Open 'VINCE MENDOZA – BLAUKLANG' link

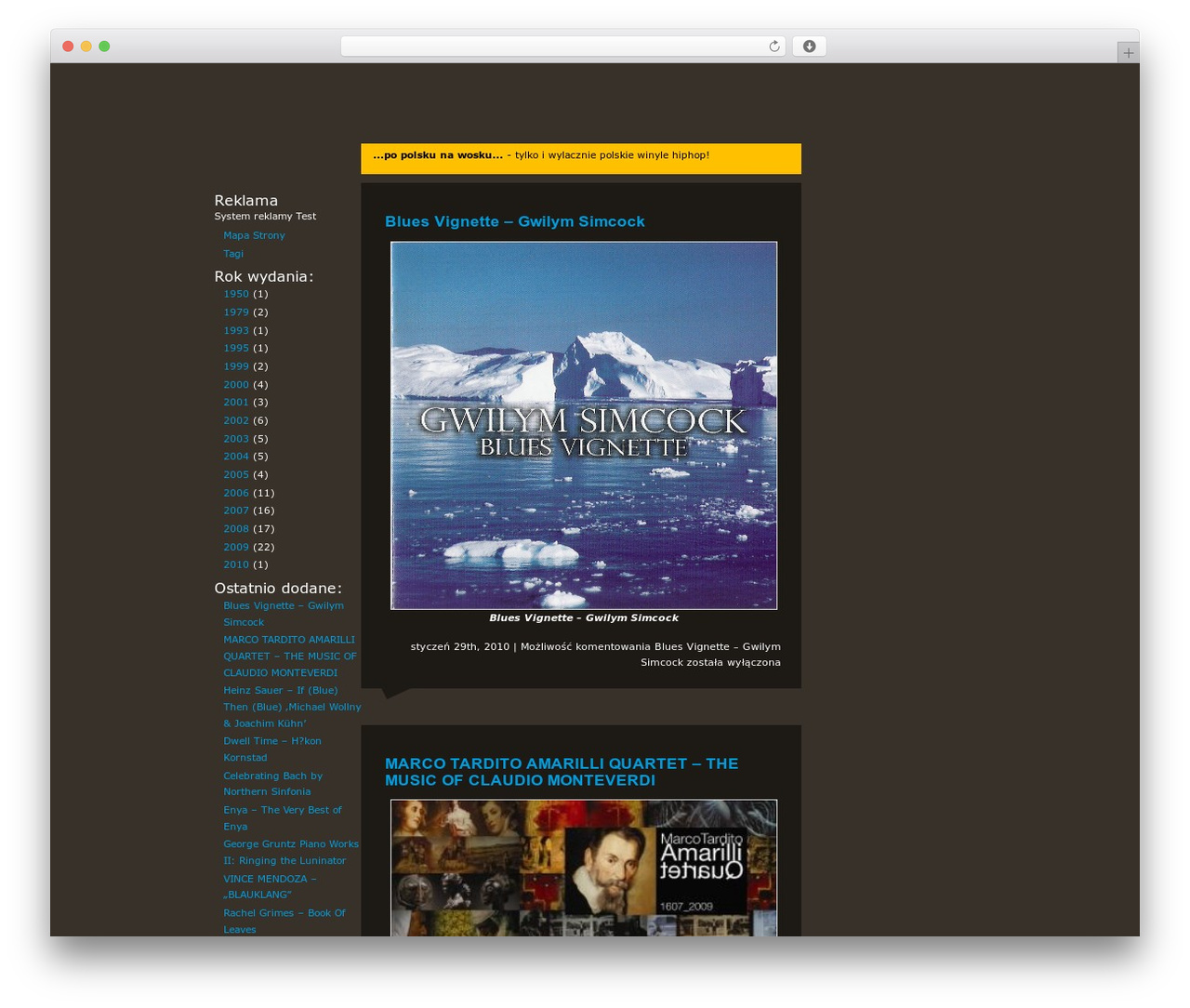pos(270,887)
